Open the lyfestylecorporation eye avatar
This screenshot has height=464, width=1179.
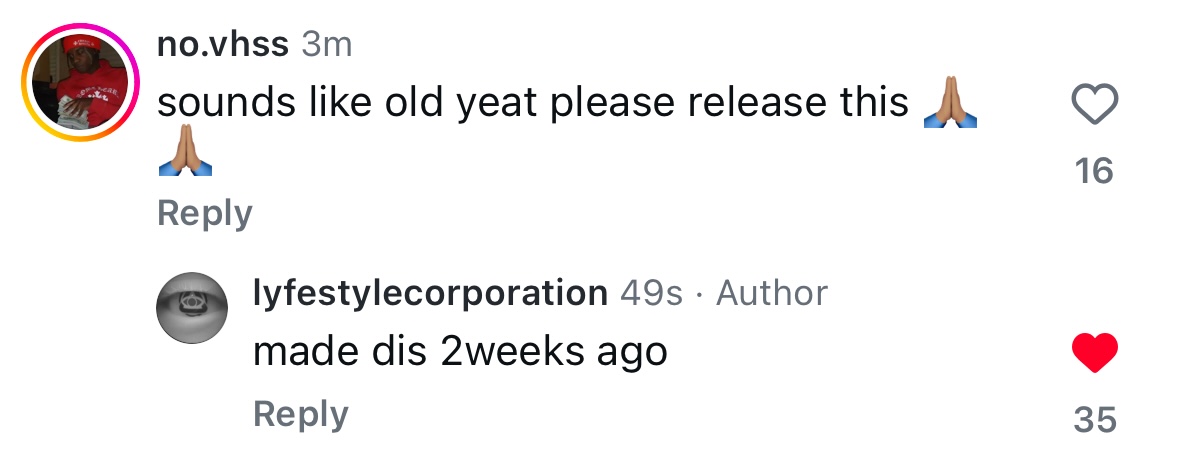[191, 308]
